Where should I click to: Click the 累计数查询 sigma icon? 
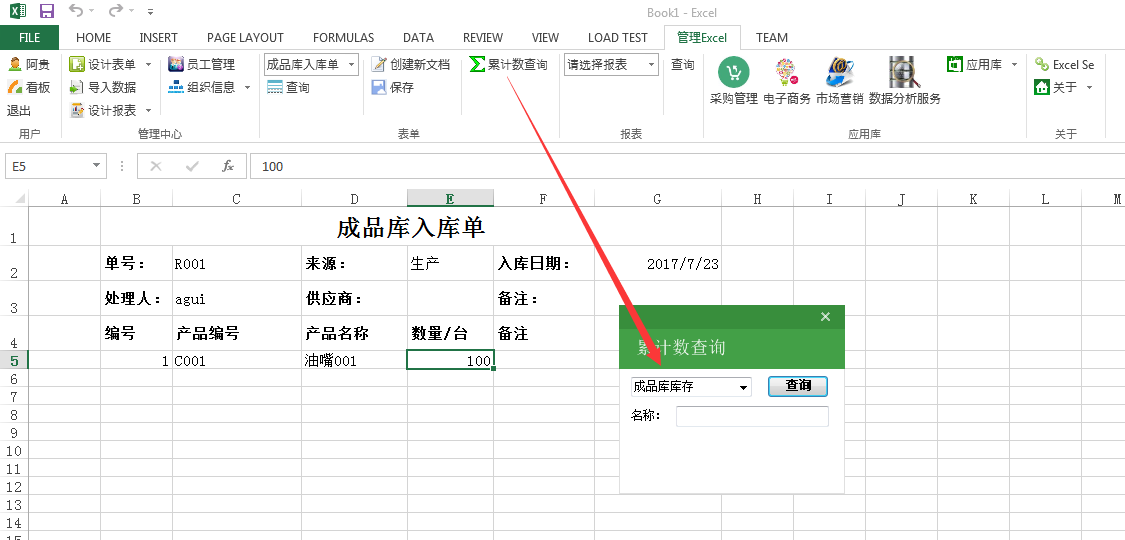click(x=477, y=65)
